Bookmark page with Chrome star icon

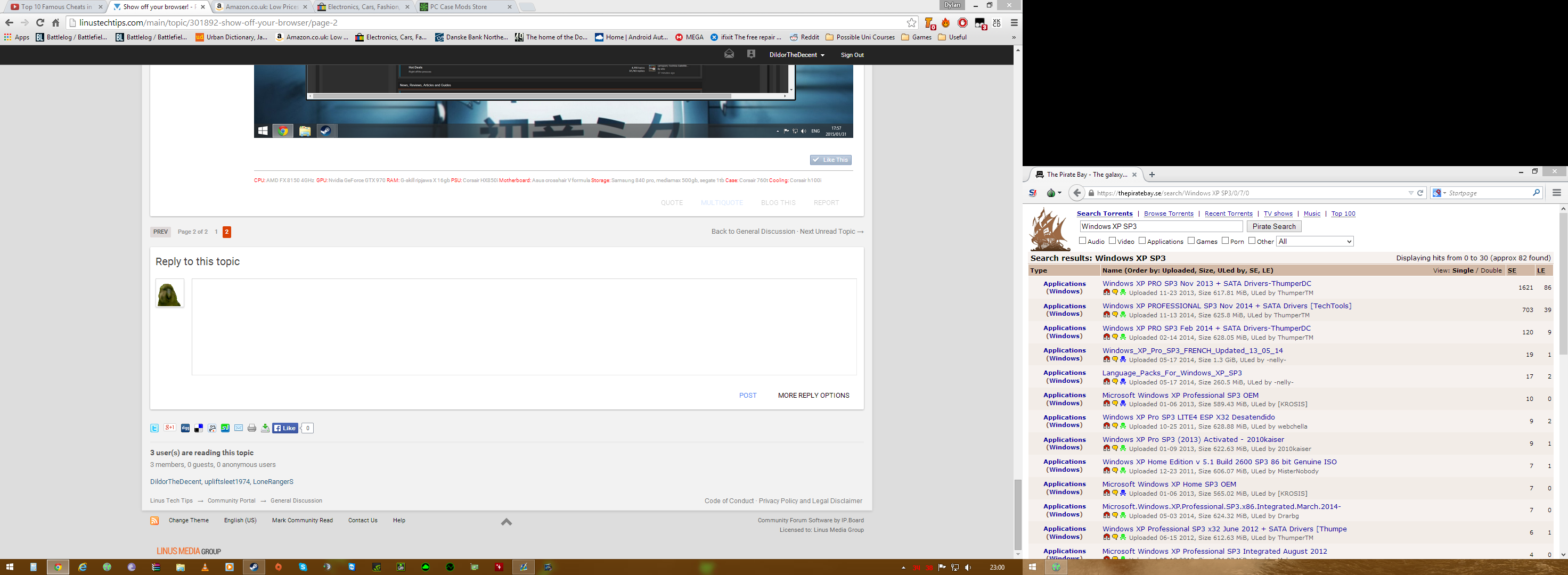click(911, 22)
